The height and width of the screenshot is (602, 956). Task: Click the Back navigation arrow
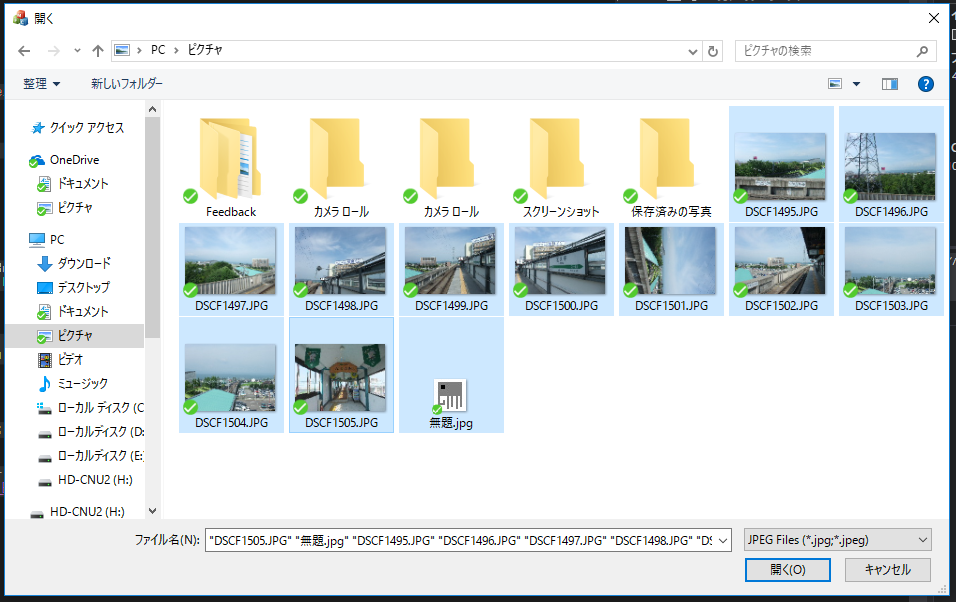tap(24, 50)
